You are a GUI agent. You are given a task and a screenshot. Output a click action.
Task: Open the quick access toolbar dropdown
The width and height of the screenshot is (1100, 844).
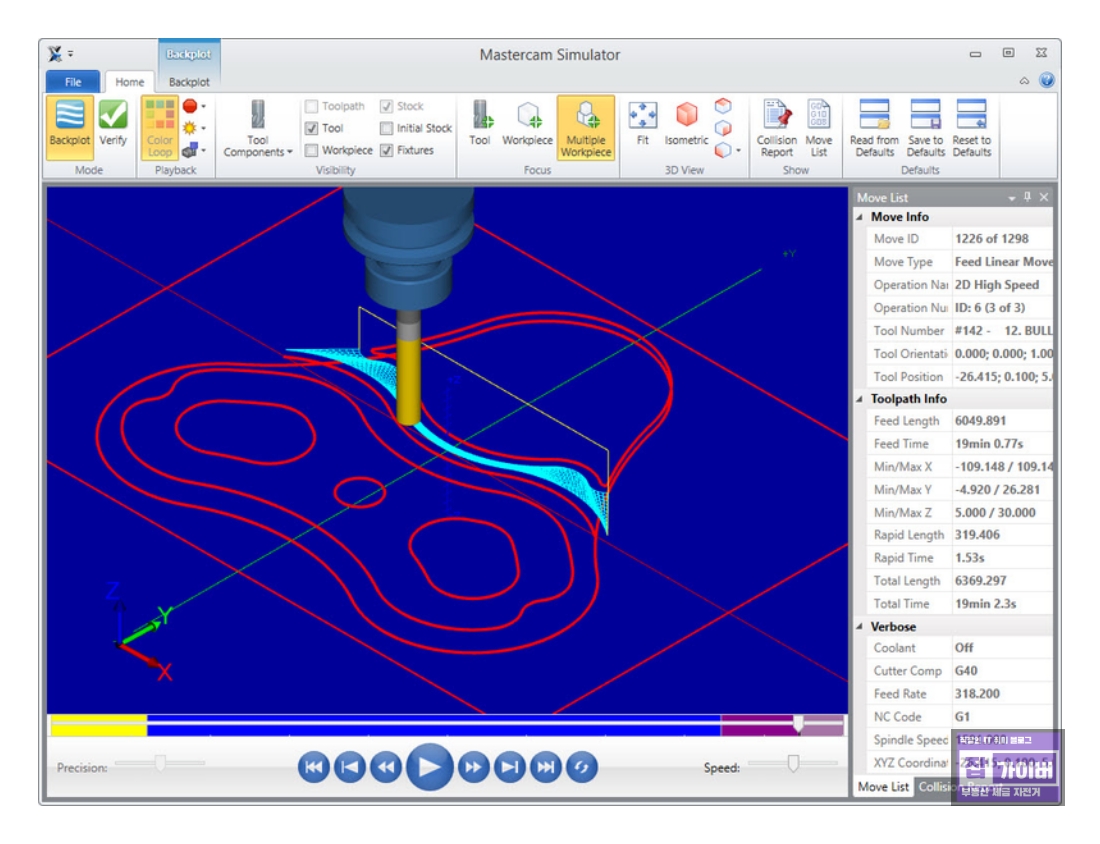[70, 53]
